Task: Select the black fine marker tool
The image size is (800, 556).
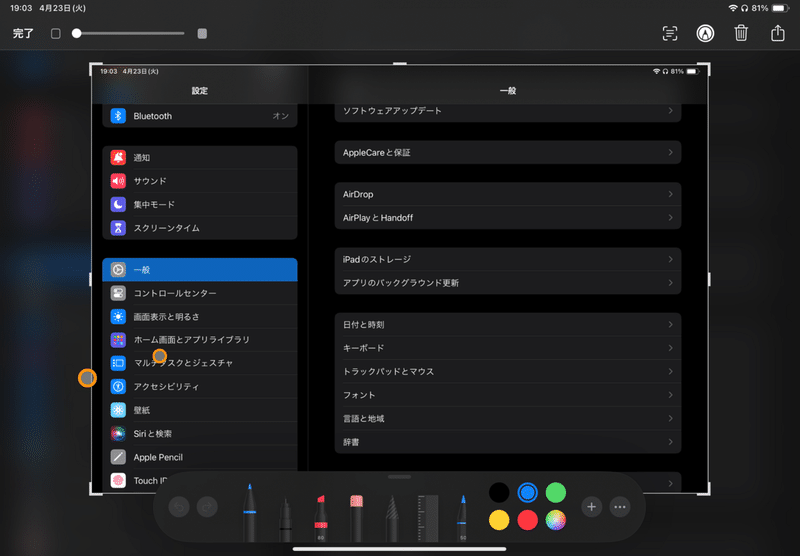Action: pos(285,519)
